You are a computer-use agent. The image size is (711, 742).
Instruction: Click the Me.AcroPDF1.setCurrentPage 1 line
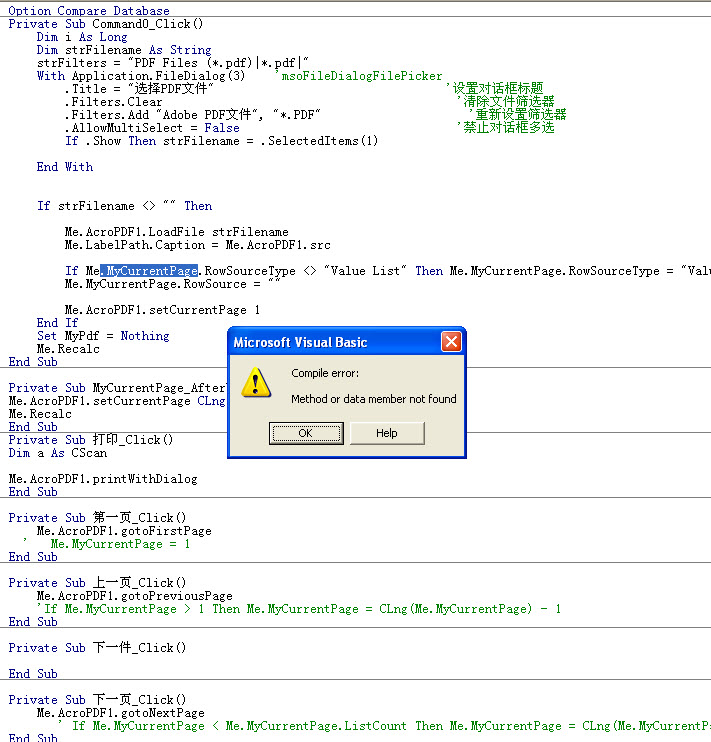[162, 310]
